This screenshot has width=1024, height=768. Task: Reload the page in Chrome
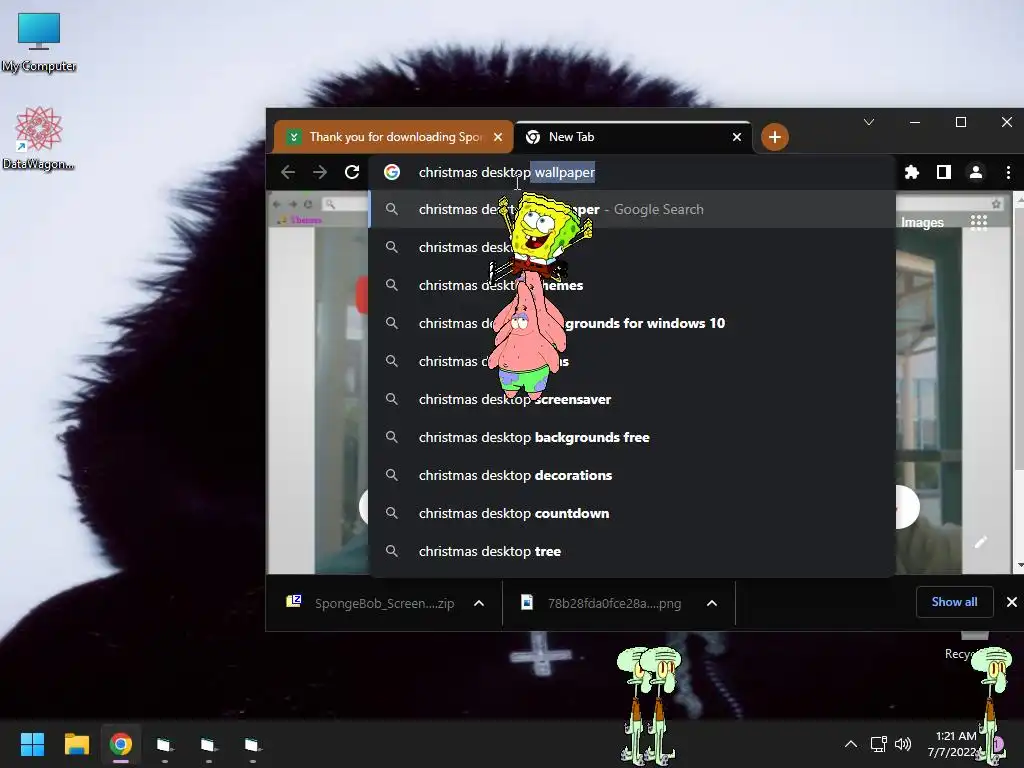click(352, 172)
